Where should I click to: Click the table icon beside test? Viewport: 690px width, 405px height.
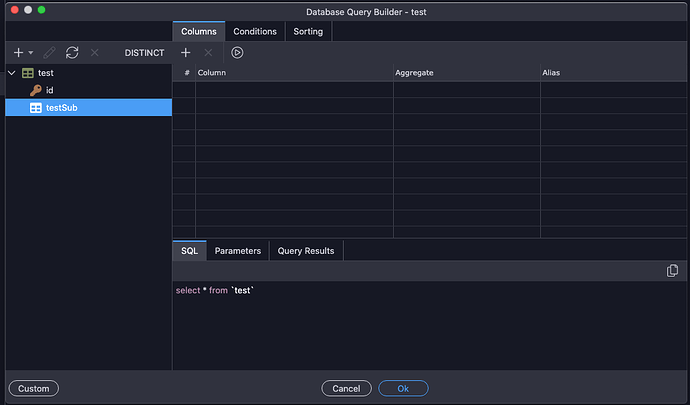point(28,73)
